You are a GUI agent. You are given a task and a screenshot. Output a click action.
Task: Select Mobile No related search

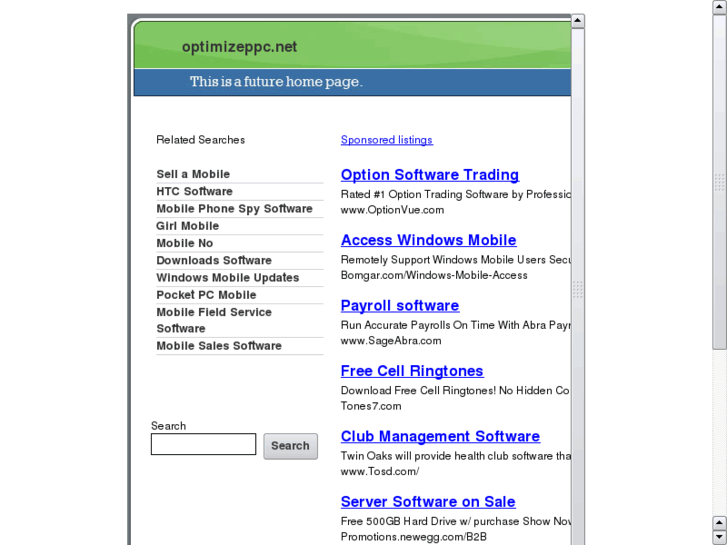click(x=185, y=243)
